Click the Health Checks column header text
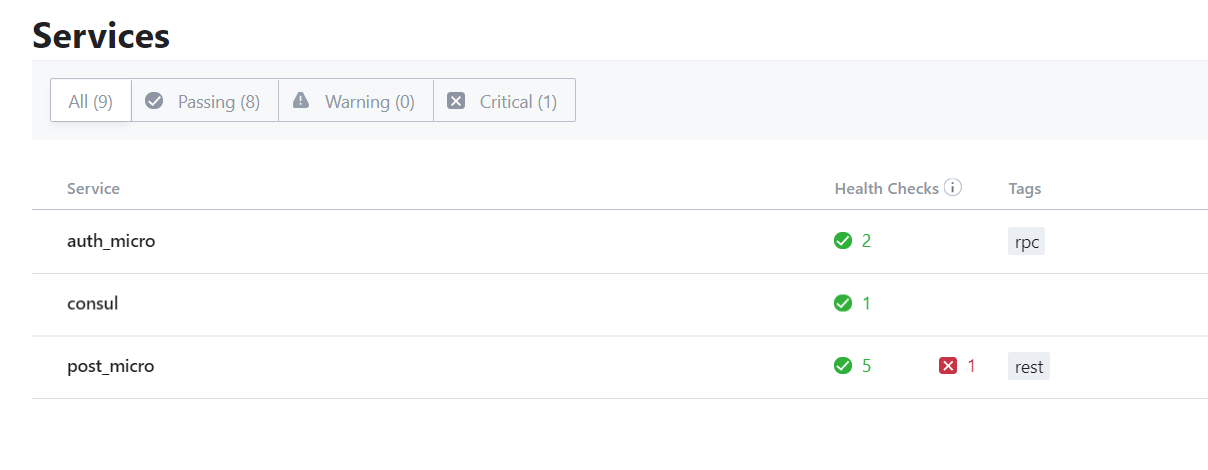 pyautogui.click(x=886, y=189)
